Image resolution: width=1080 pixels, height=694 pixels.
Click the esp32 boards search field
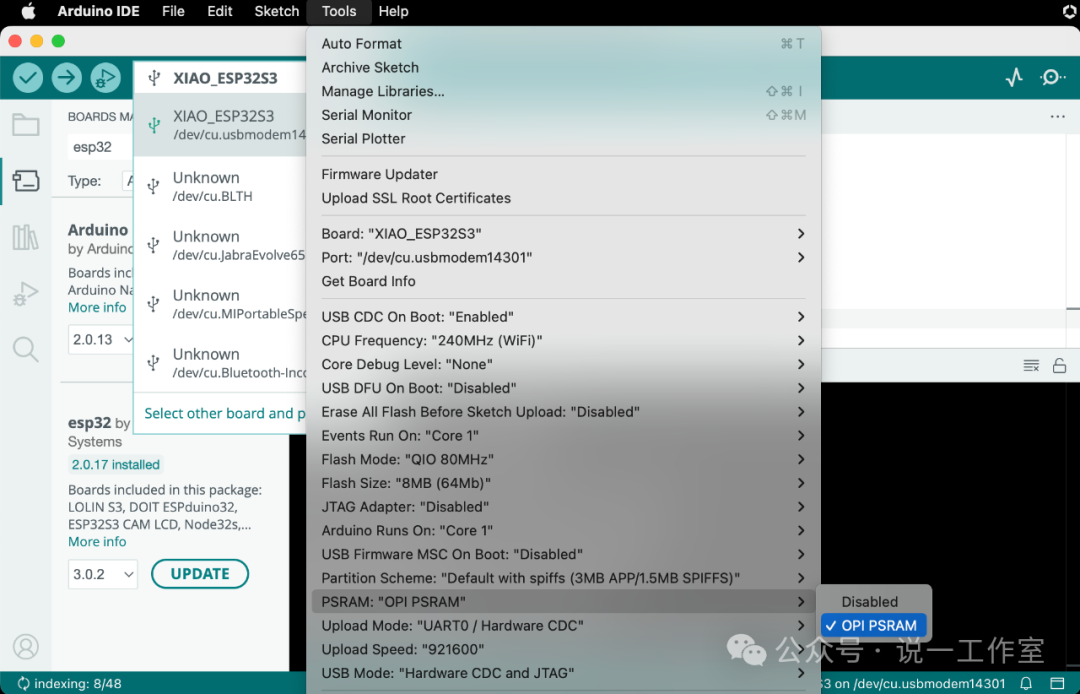click(x=101, y=147)
